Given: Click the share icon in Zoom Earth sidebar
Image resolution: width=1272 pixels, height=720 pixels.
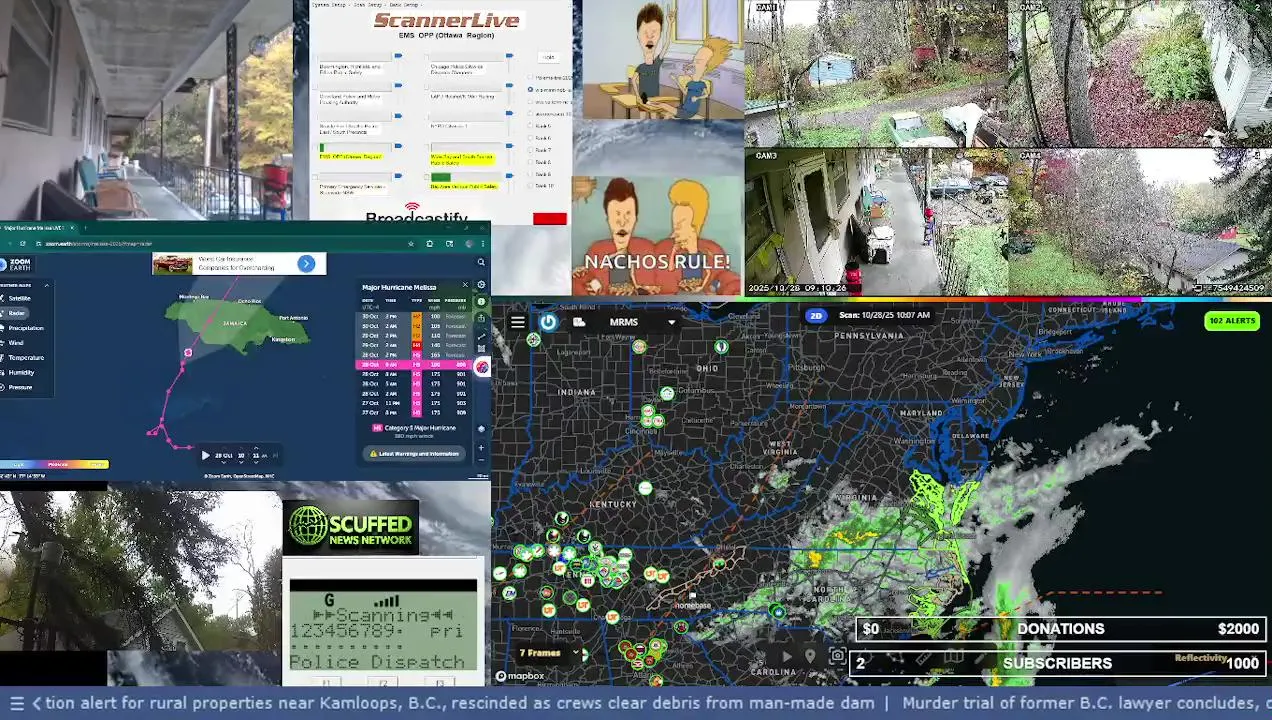Looking at the screenshot, I should [x=481, y=318].
